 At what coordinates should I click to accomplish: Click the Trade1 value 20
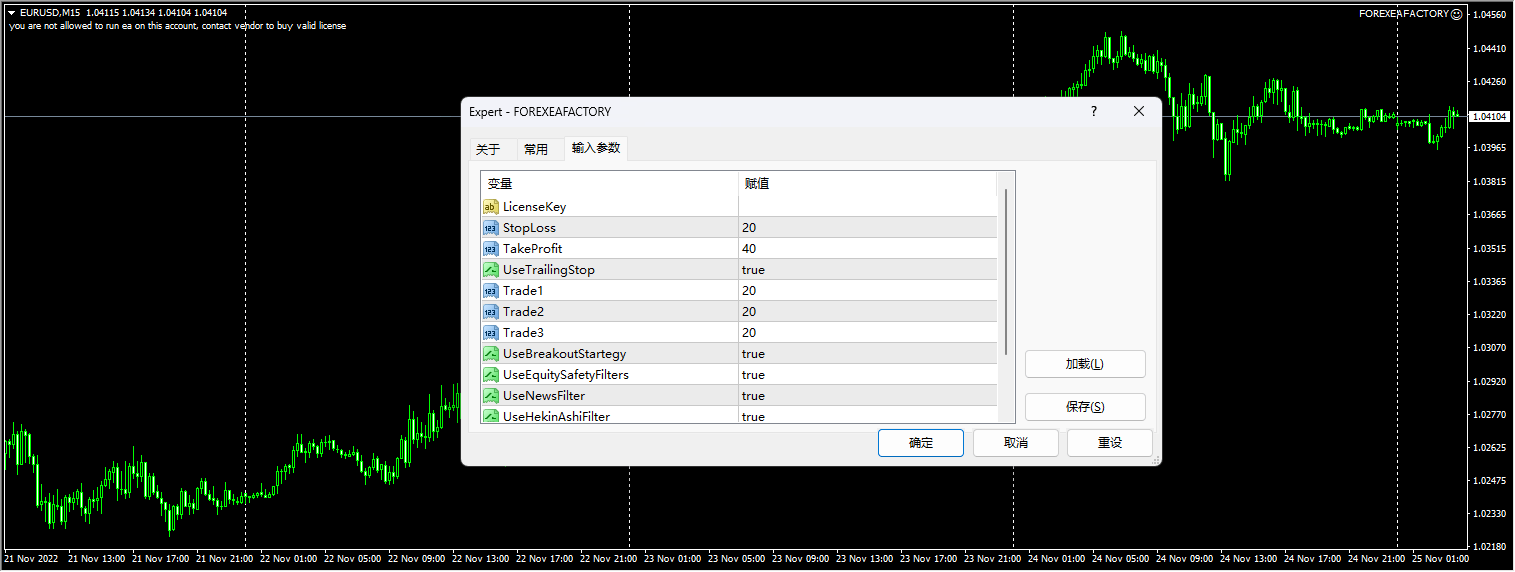click(x=749, y=291)
